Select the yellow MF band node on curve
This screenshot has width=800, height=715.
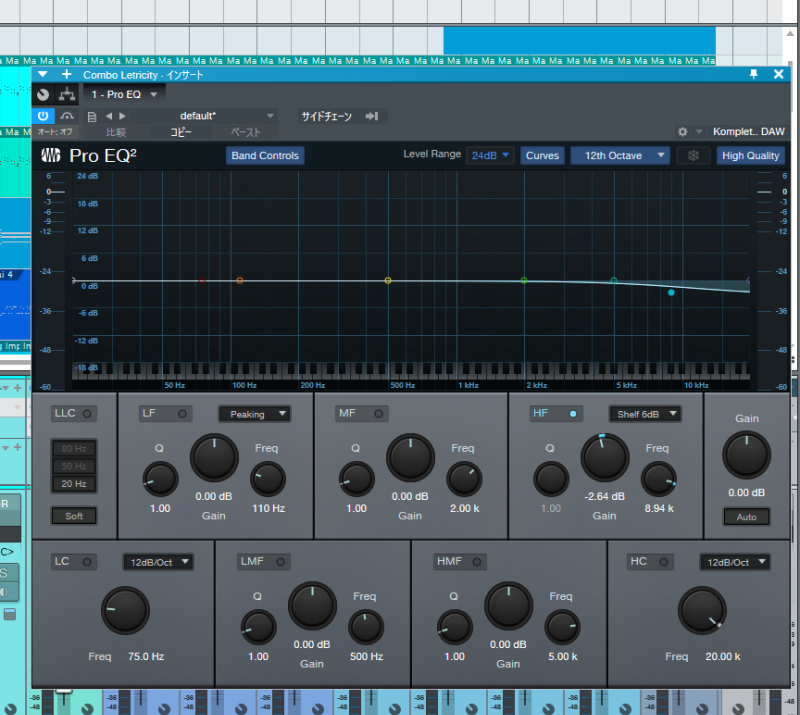pyautogui.click(x=388, y=281)
